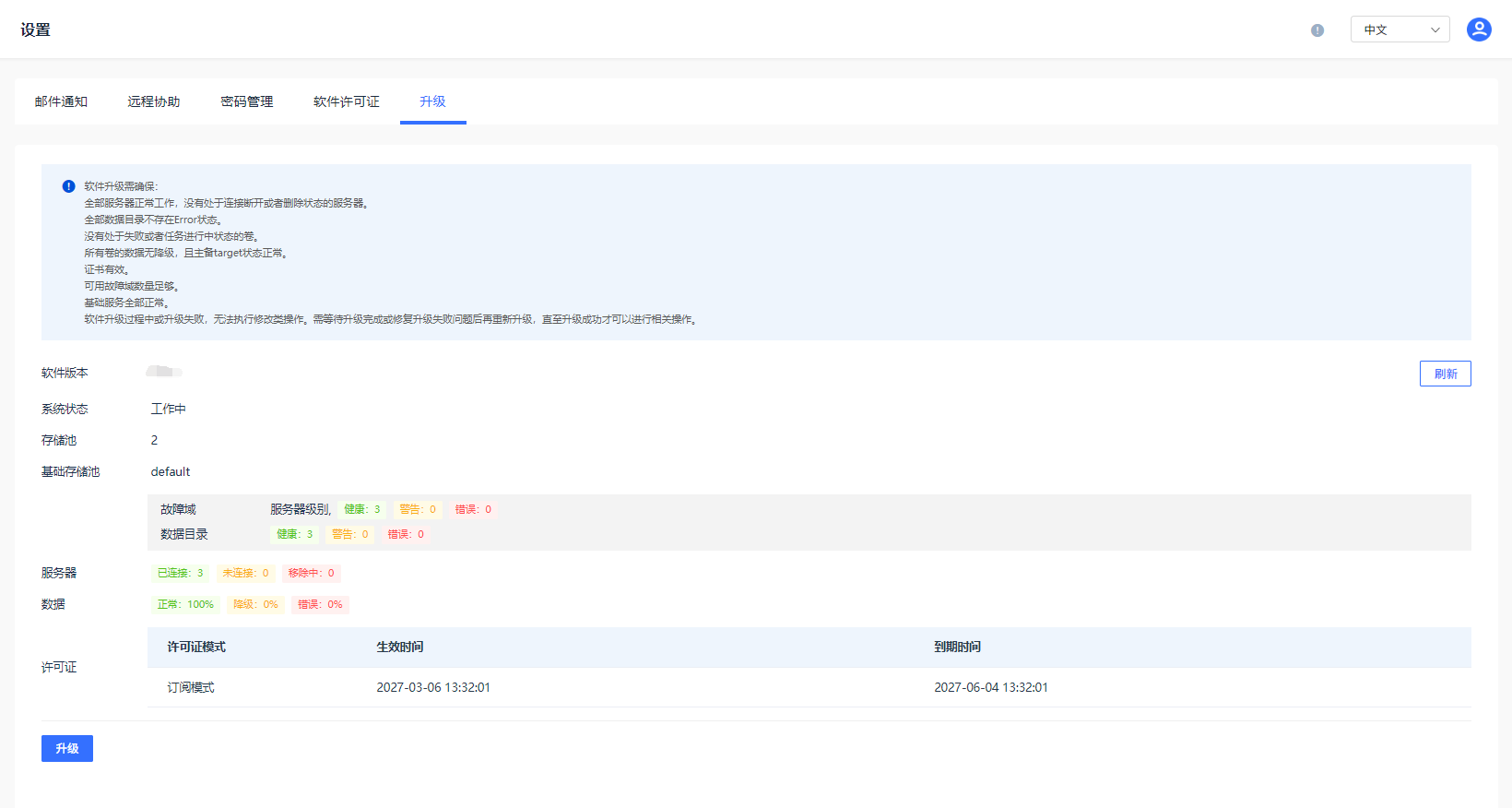Image resolution: width=1512 pixels, height=808 pixels.
Task: Open the 远程协助 tab
Action: [154, 101]
